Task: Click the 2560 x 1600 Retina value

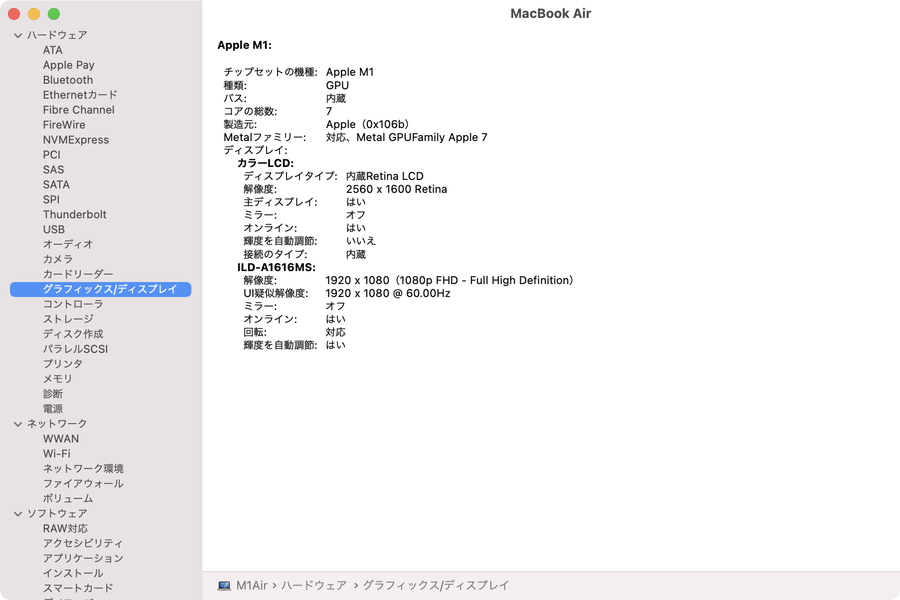Action: coord(397,189)
